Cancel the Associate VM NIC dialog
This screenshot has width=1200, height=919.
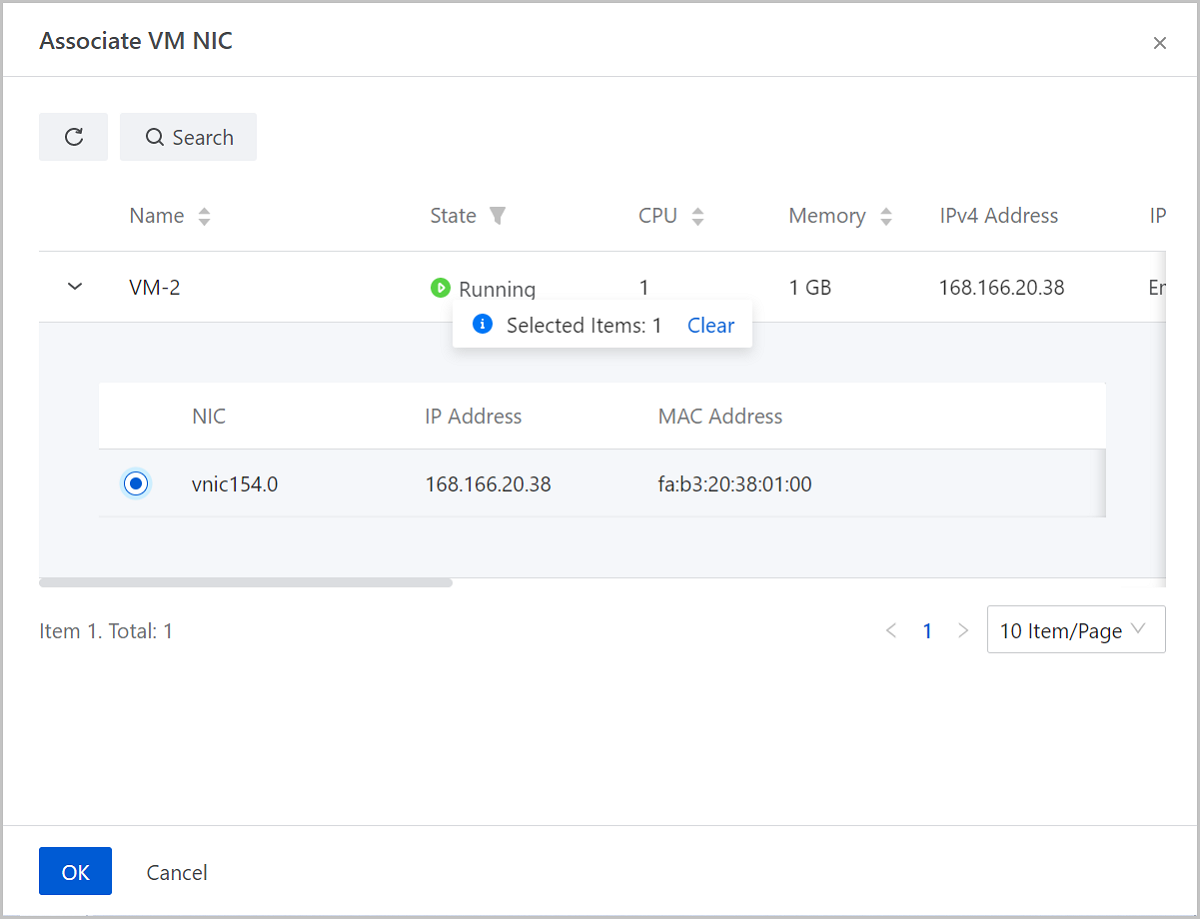tap(177, 872)
